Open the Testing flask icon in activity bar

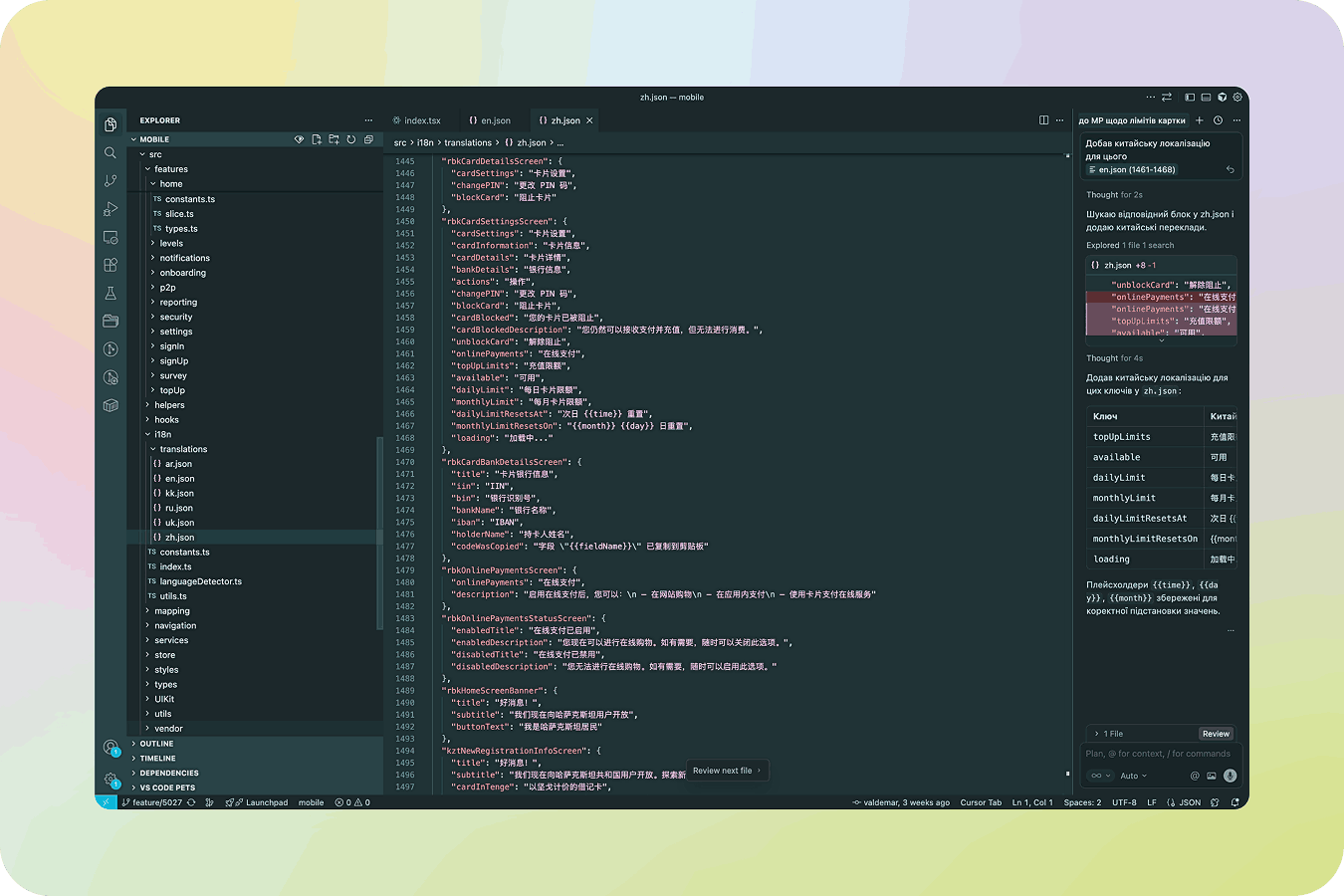(x=111, y=293)
